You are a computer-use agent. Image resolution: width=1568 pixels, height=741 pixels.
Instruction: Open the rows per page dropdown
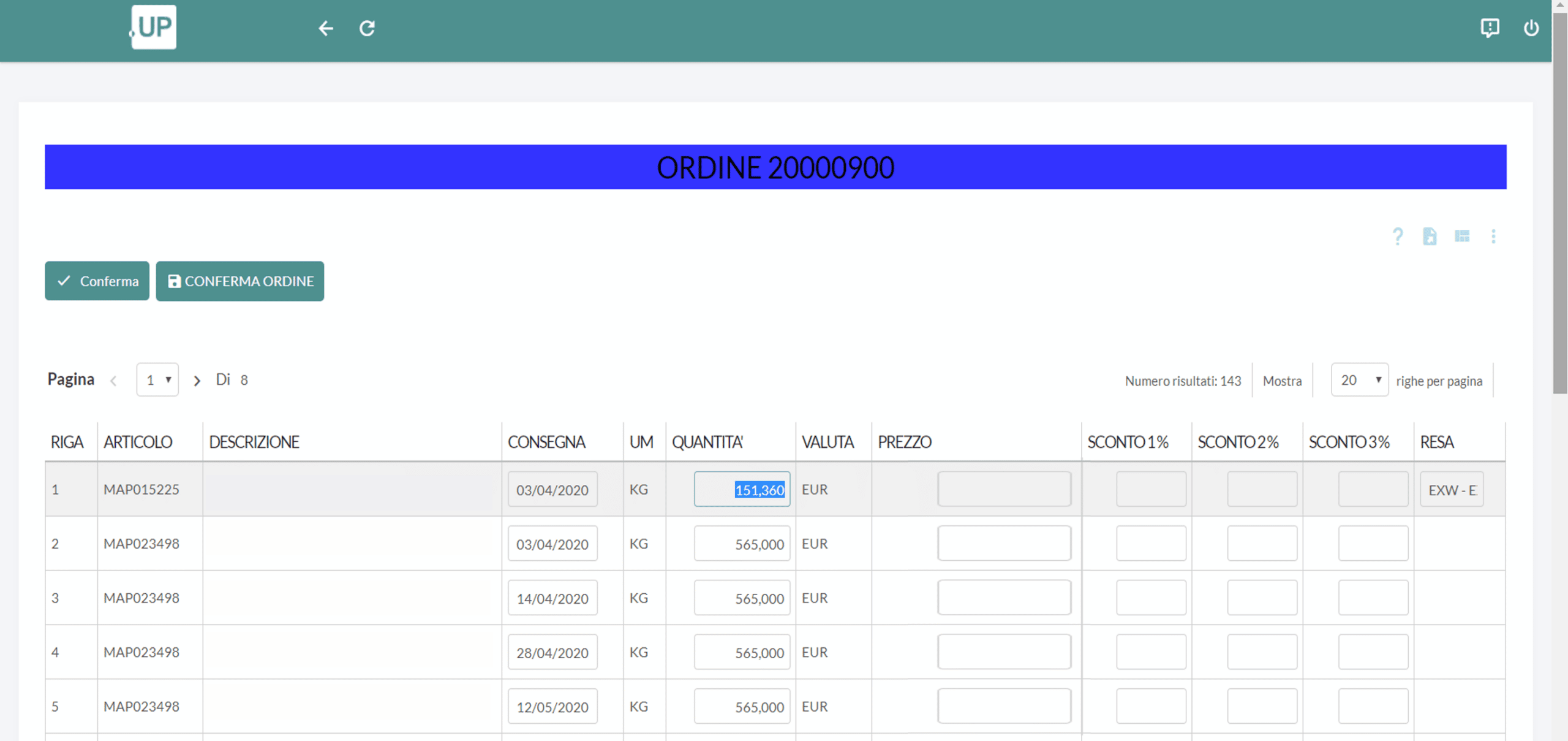1360,380
